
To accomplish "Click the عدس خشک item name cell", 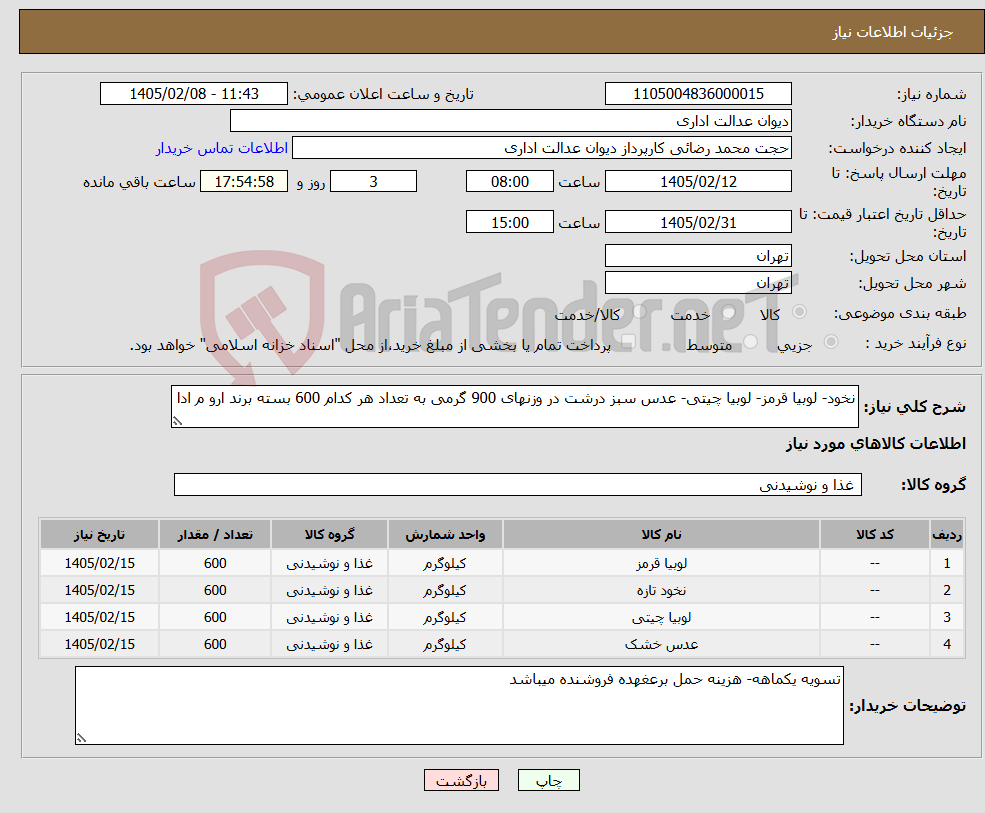I will [x=661, y=645].
